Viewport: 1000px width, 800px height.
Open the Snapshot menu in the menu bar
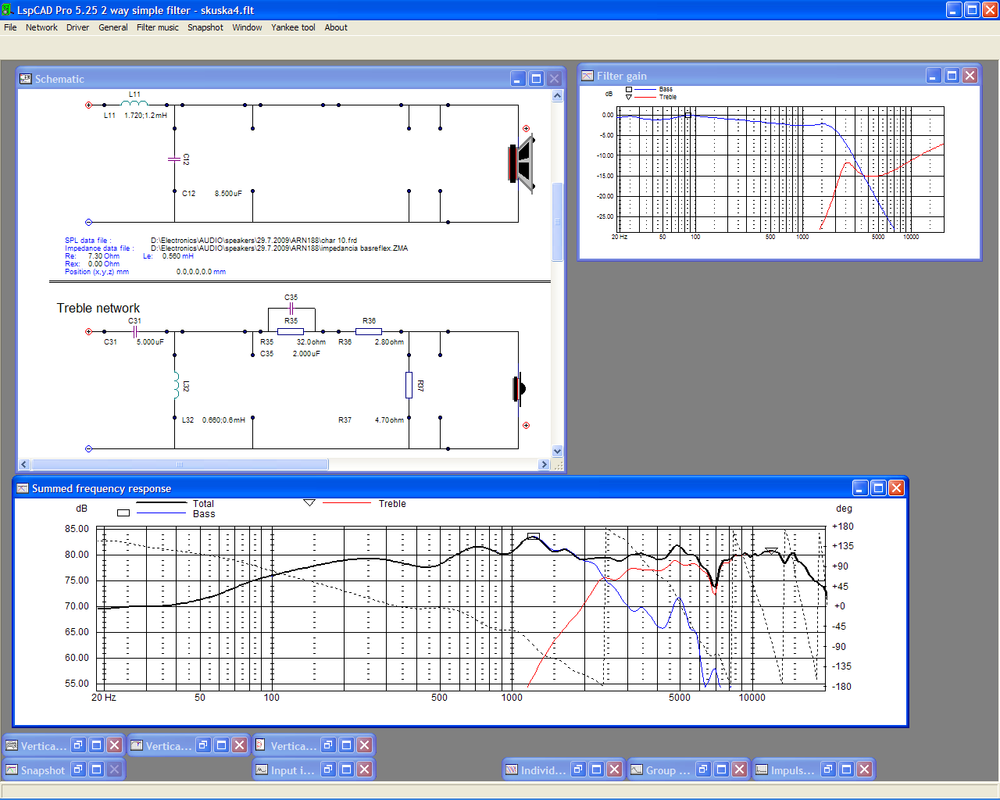(x=205, y=27)
